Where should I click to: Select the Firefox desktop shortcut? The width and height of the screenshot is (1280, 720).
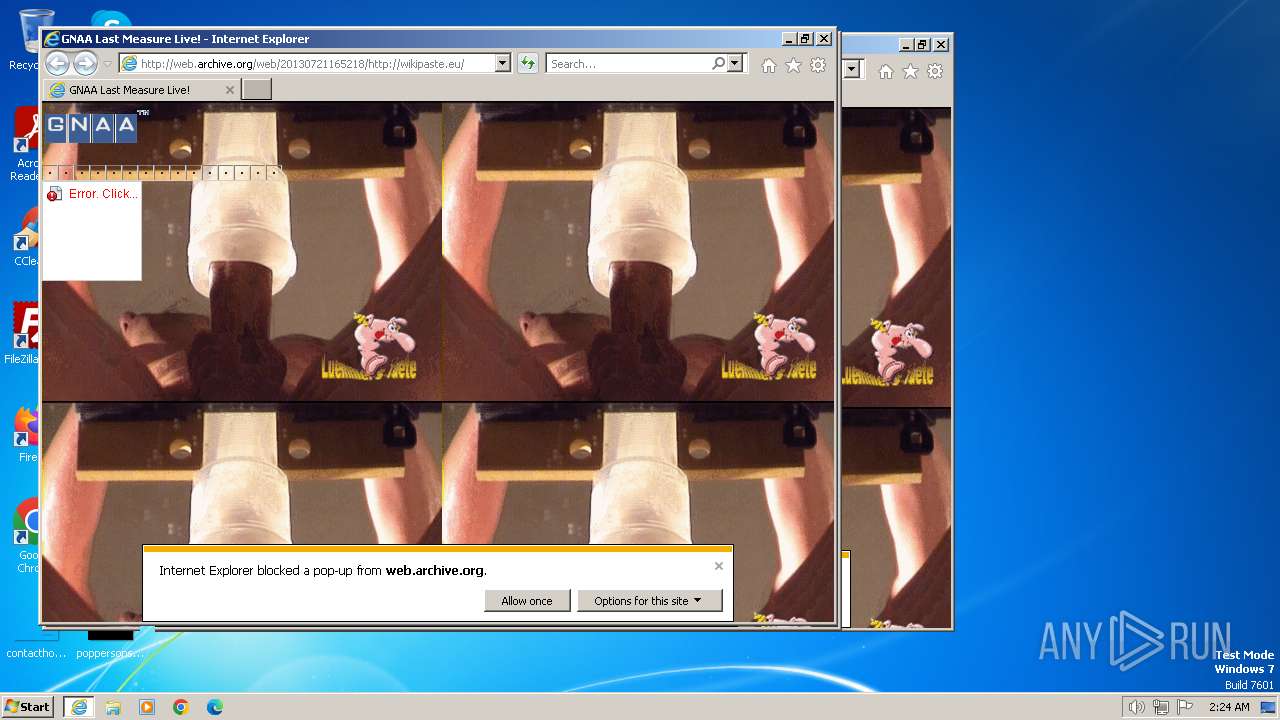tap(27, 433)
